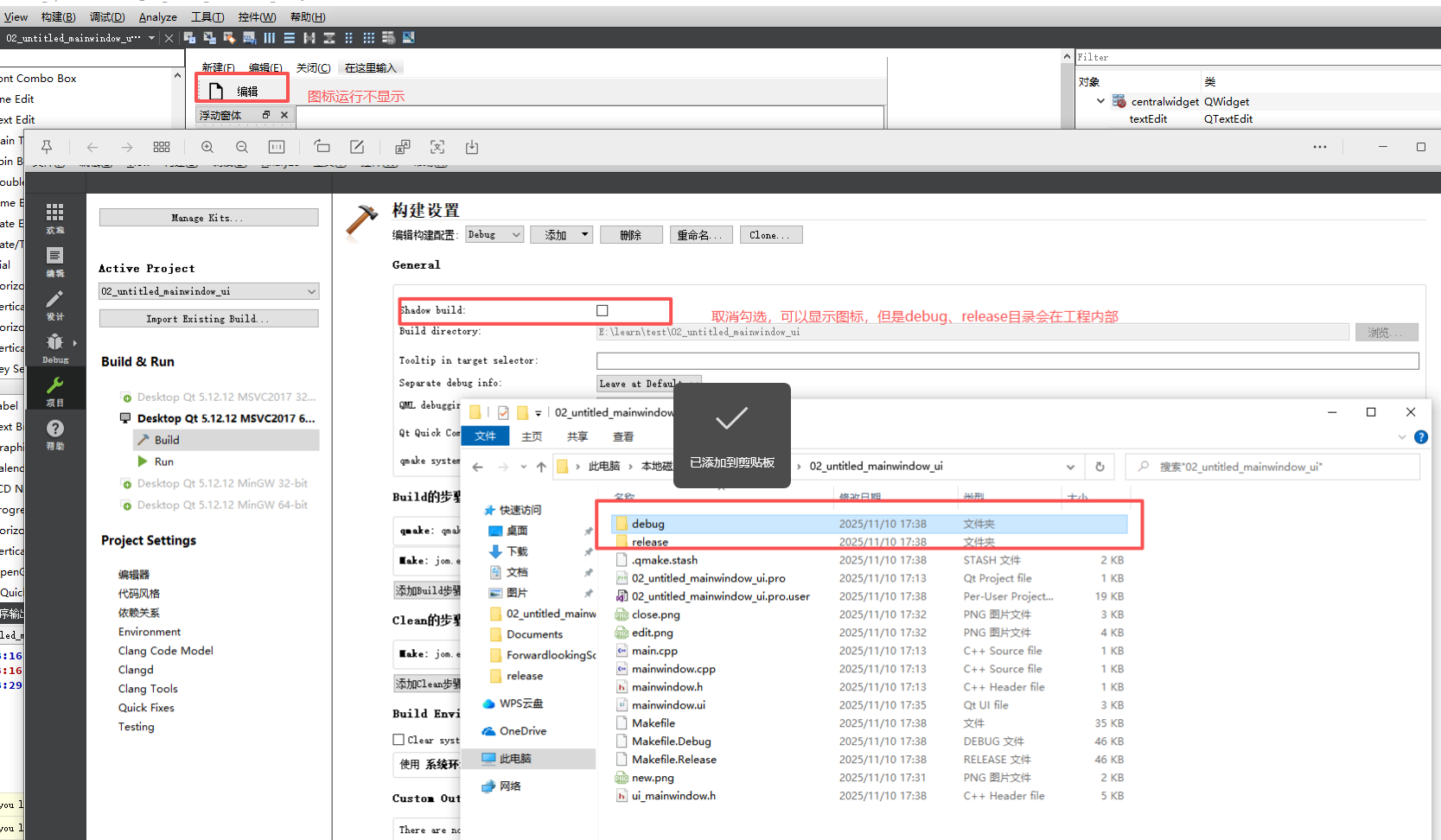Expand the Explorer ribbon chevron
Image resolution: width=1441 pixels, height=840 pixels.
1402,437
